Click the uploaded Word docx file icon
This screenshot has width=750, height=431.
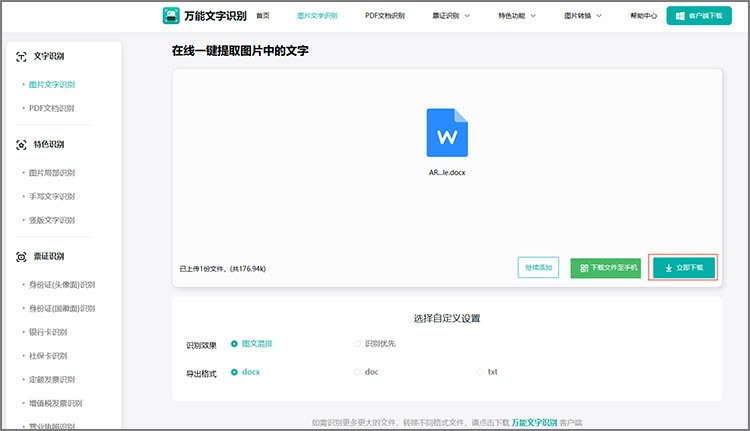447,133
